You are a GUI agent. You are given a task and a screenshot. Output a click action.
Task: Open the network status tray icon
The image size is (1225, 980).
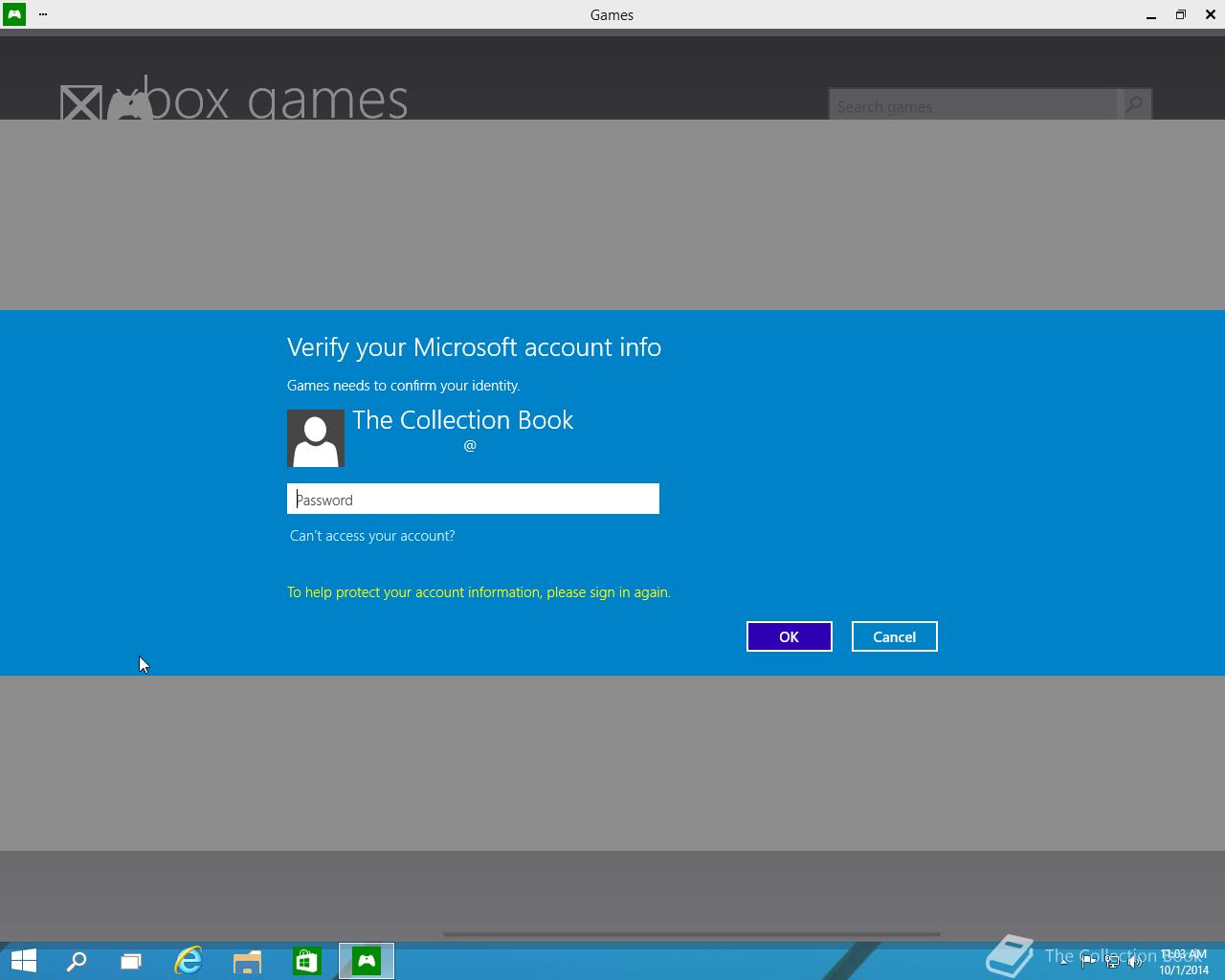pos(1112,961)
